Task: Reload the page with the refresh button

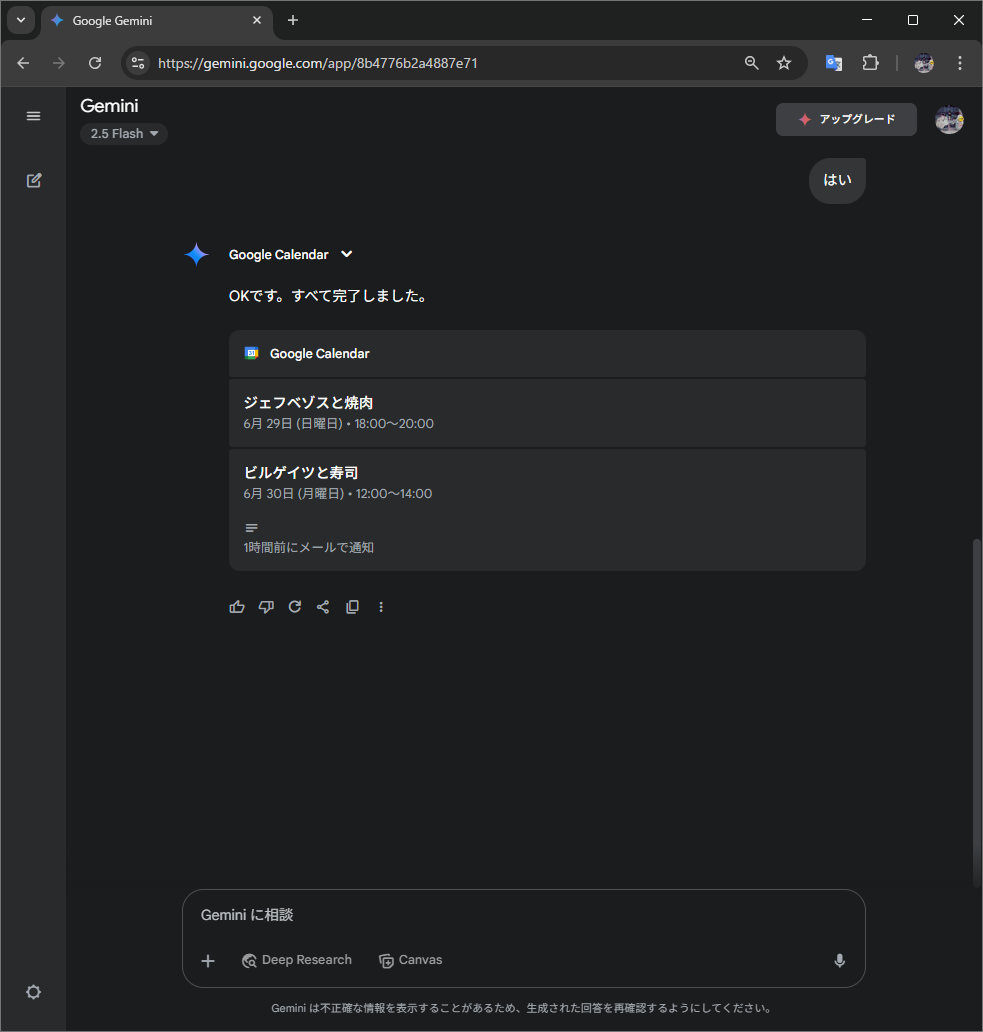Action: pyautogui.click(x=95, y=63)
